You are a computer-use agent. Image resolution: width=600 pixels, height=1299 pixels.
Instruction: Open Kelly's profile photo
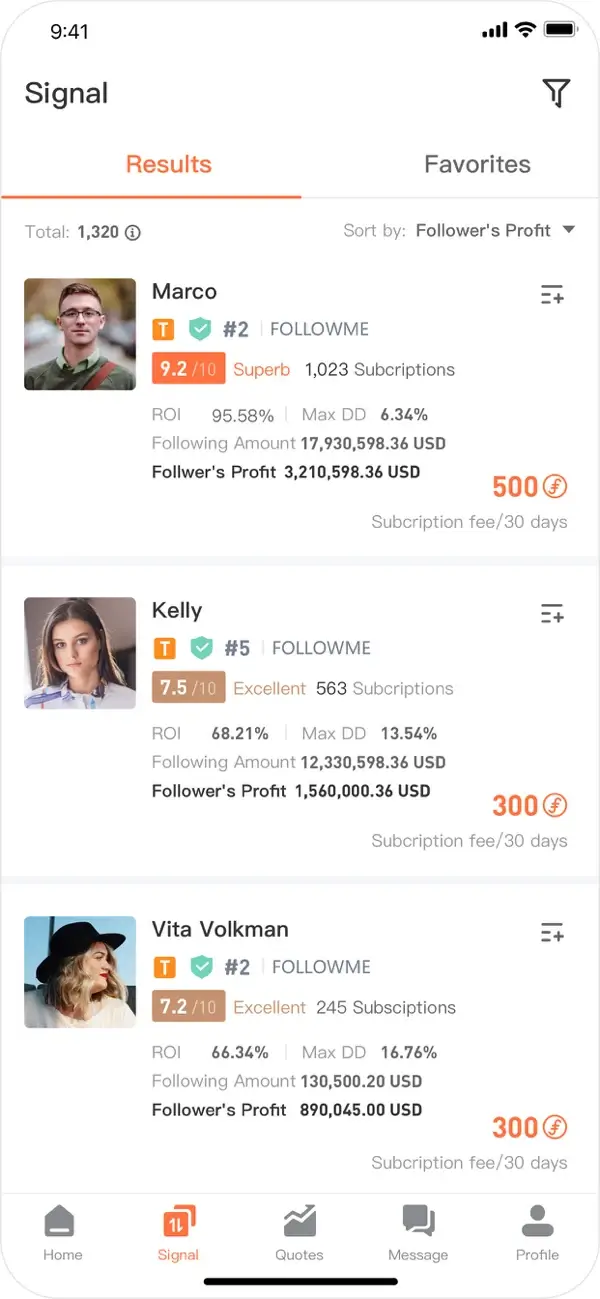pos(80,653)
